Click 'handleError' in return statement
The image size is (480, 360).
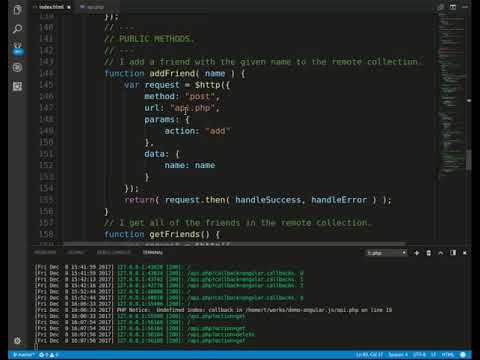click(x=339, y=200)
